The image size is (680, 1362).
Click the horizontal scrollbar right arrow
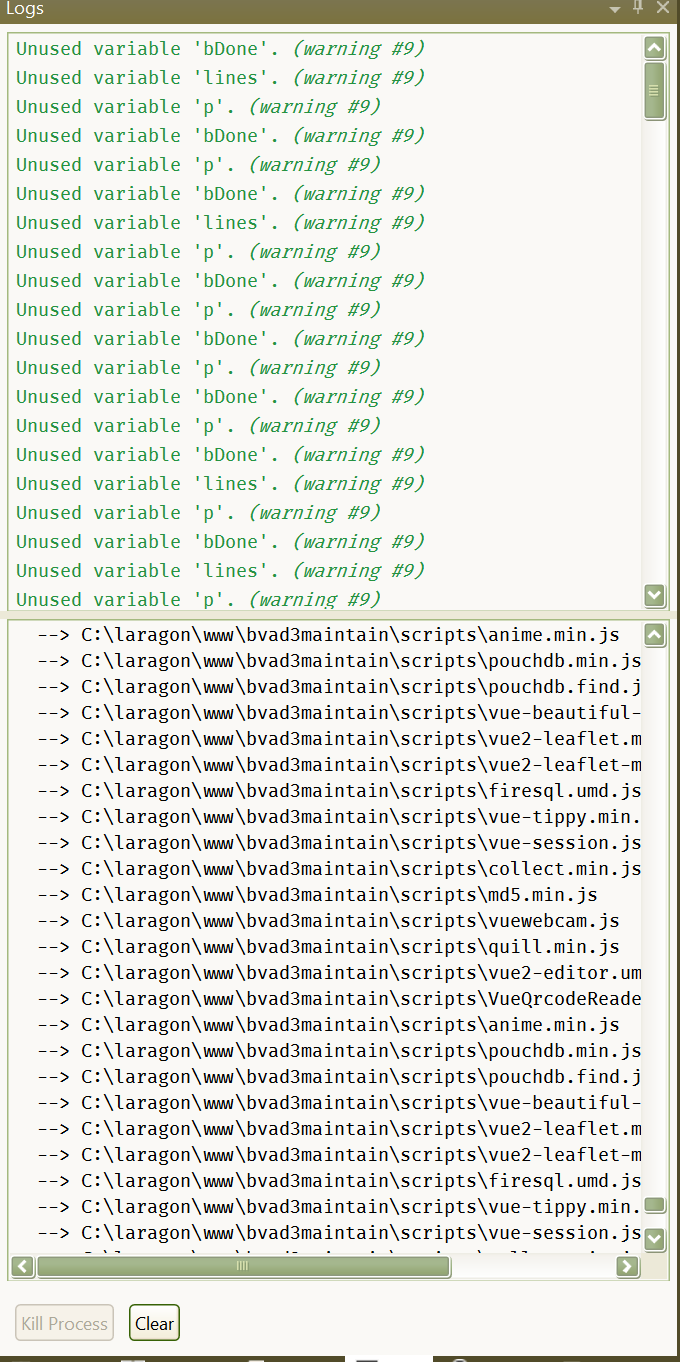[x=628, y=1266]
